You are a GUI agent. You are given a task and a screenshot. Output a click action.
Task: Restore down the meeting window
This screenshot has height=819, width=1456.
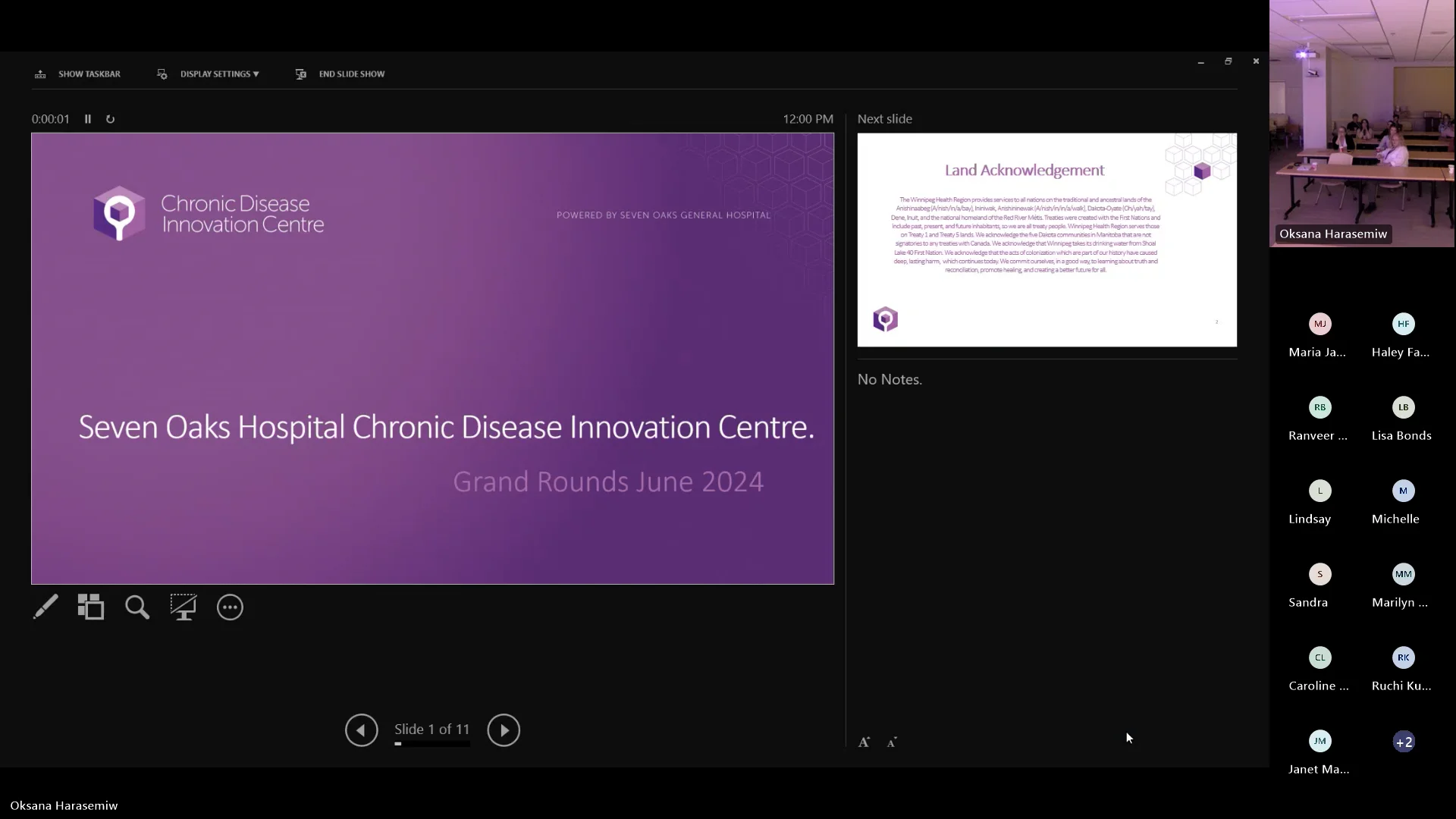(x=1227, y=61)
